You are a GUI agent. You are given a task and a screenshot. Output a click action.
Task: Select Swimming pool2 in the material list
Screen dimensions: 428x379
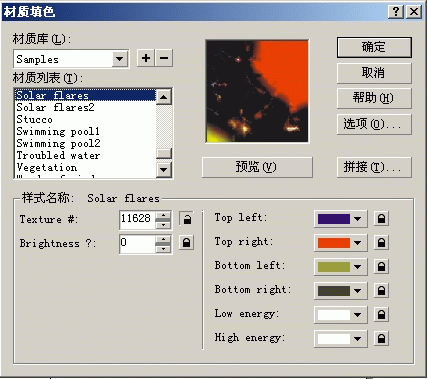(x=85, y=143)
